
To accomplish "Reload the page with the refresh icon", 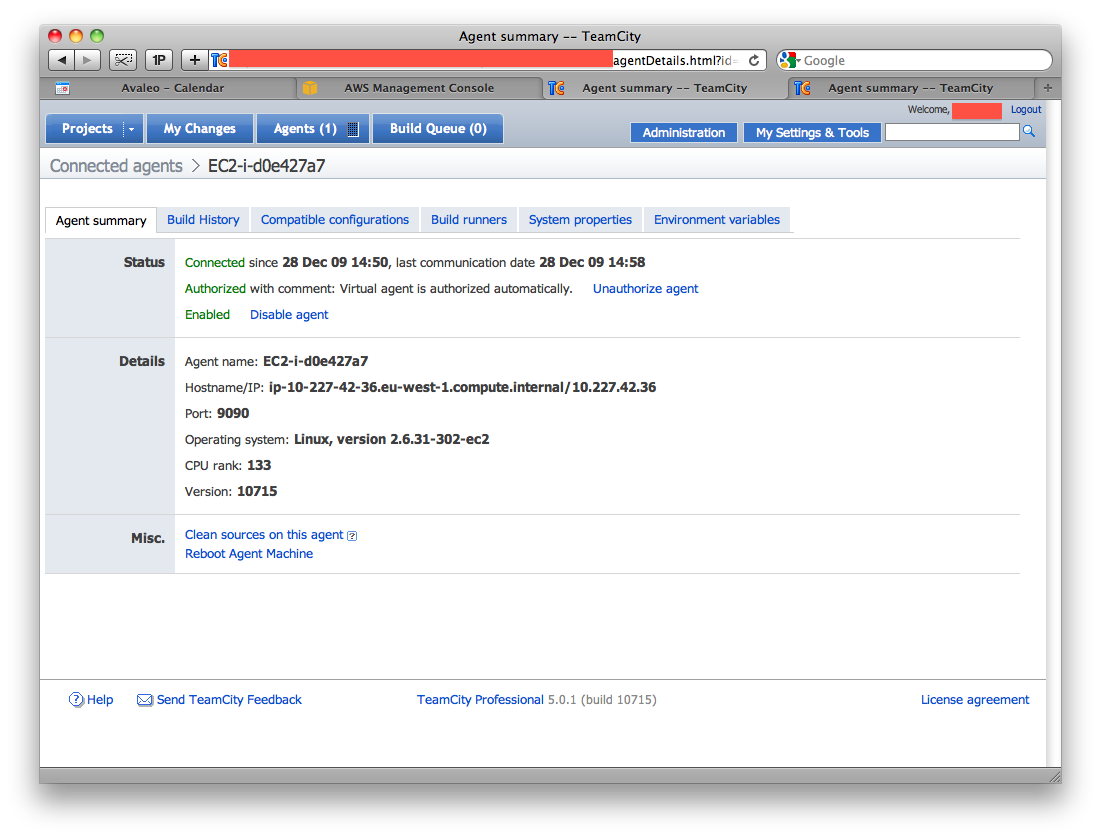I will (754, 60).
